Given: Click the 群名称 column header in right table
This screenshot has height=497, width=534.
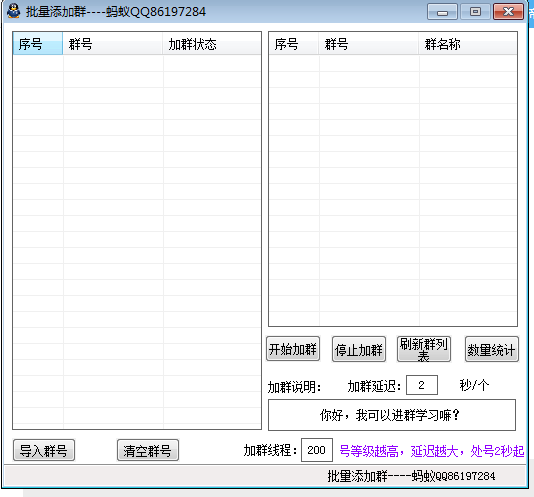Looking at the screenshot, I should [x=468, y=44].
